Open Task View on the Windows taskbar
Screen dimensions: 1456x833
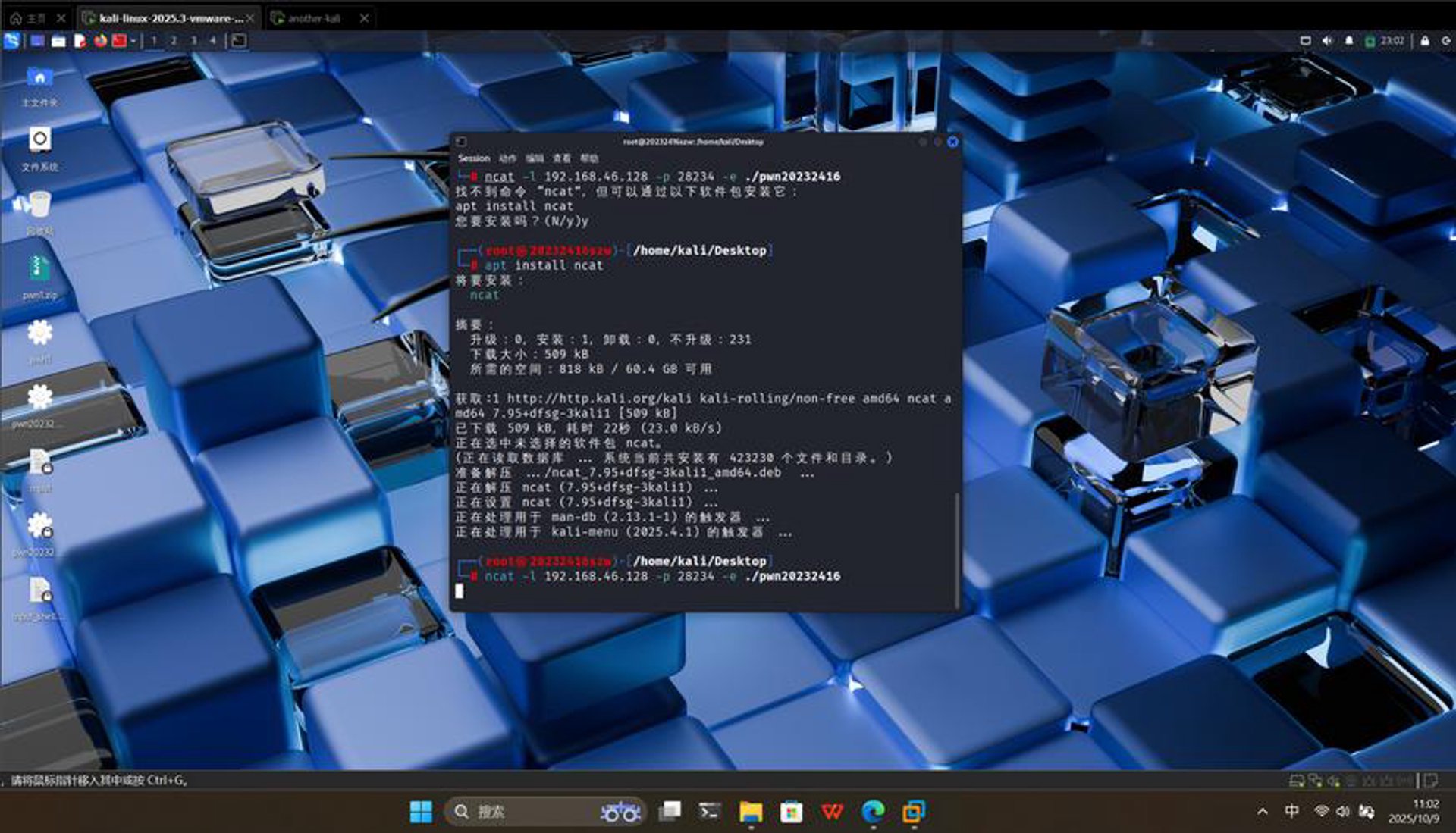point(670,812)
